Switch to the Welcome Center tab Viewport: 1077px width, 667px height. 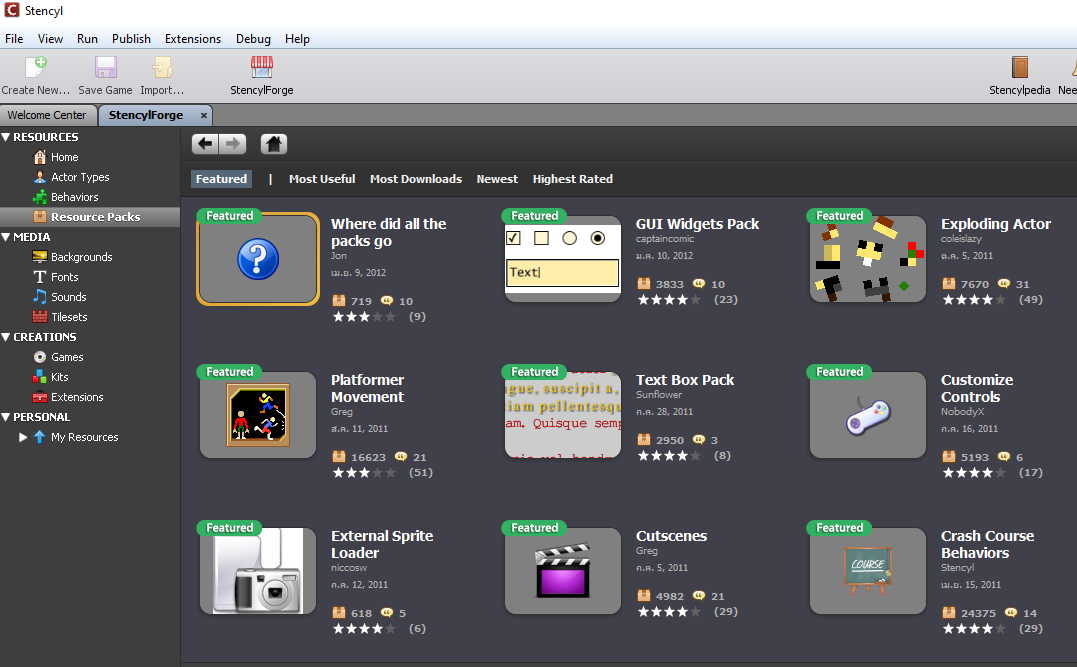47,115
